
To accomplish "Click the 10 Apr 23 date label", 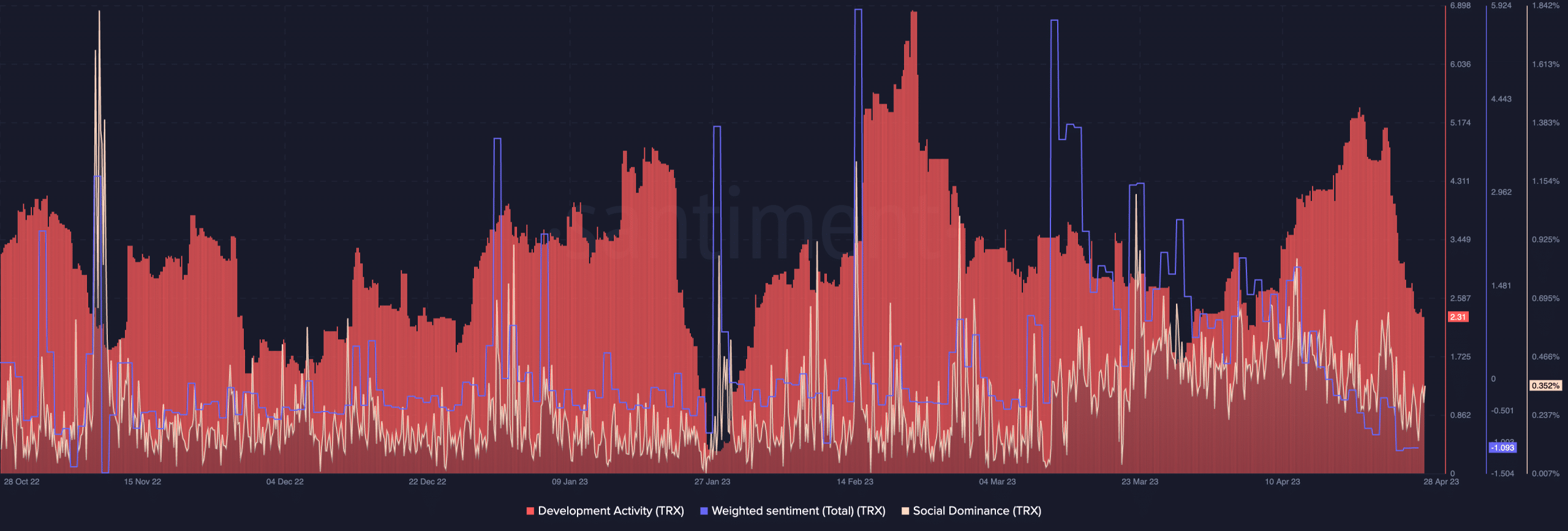I will pos(1283,482).
